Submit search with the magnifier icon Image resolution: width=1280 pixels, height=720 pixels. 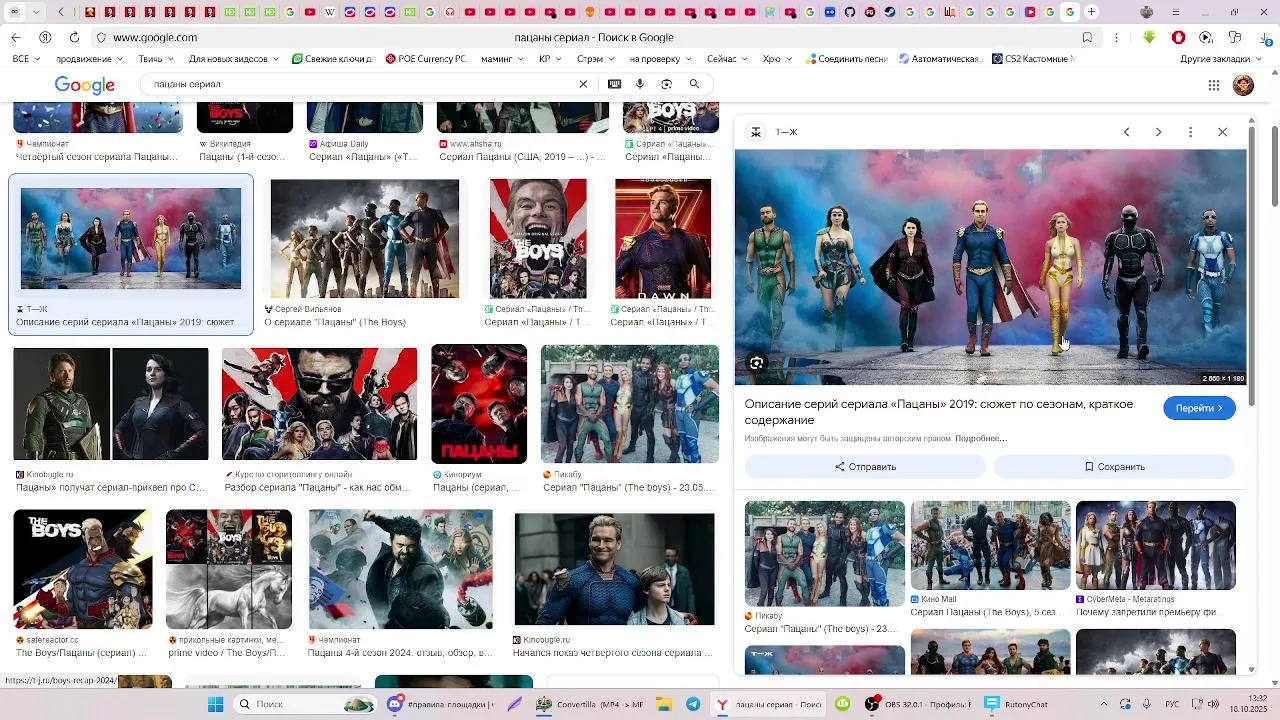(694, 84)
